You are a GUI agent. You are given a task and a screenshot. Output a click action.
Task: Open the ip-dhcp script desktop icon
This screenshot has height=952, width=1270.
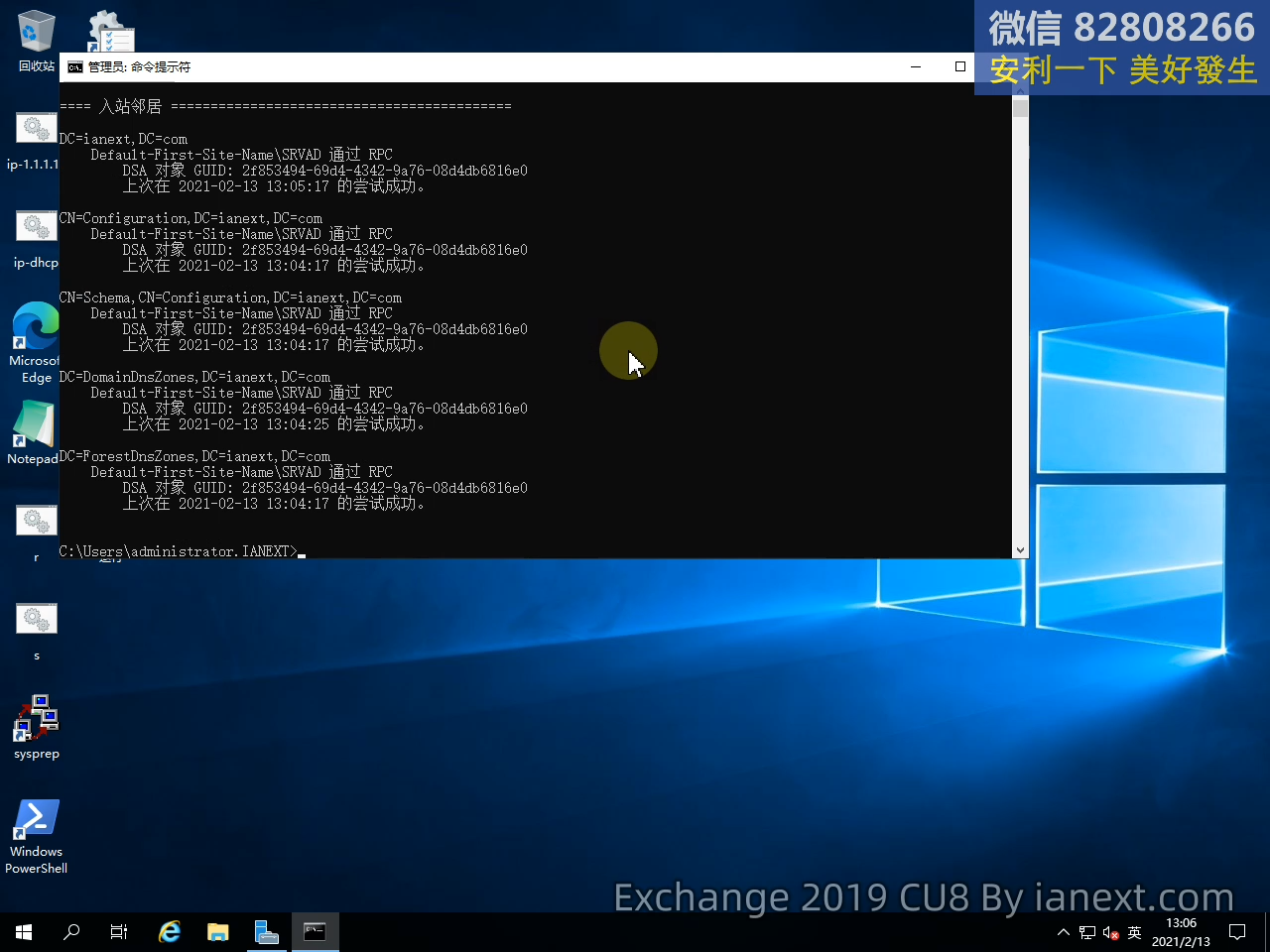tap(36, 238)
